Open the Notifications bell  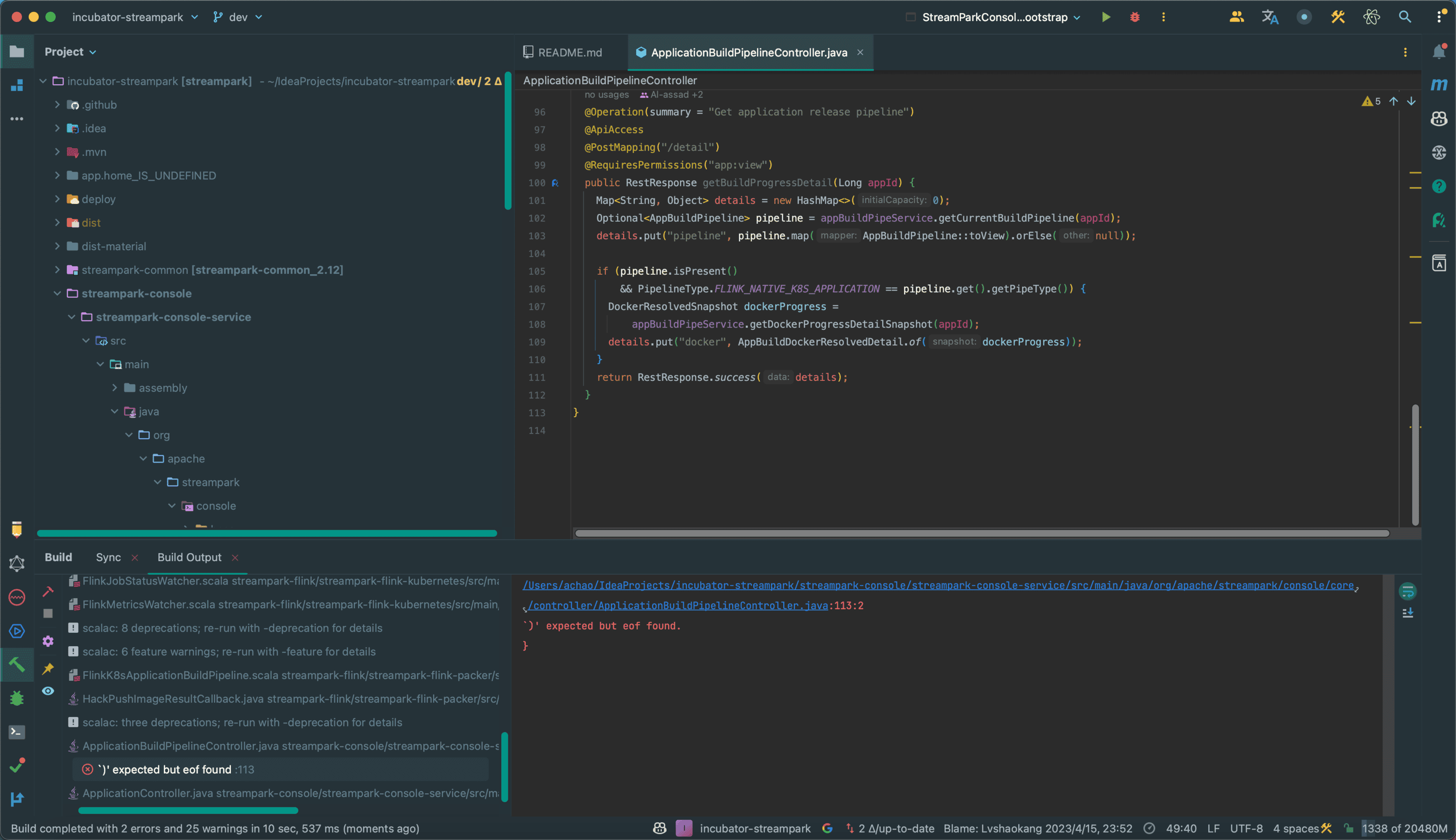[x=1439, y=52]
